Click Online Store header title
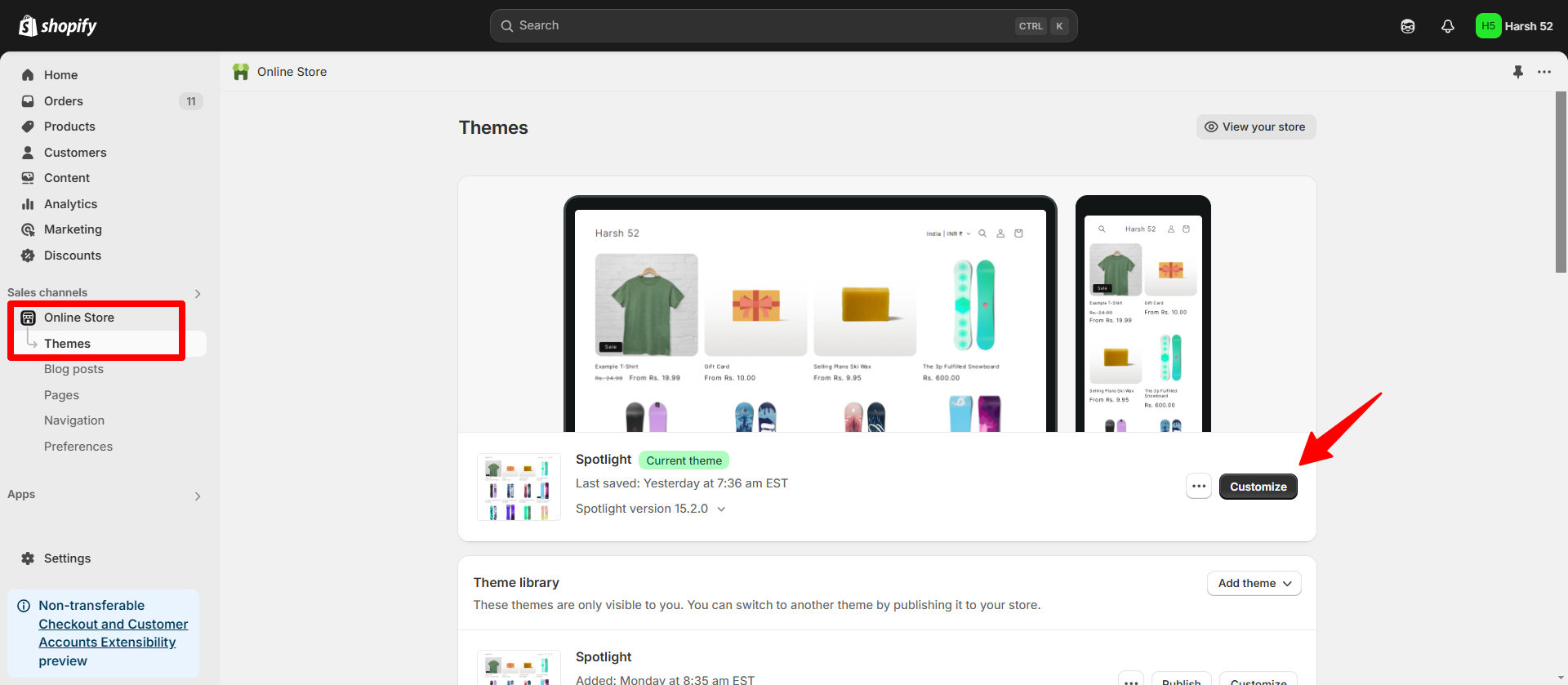 click(x=292, y=72)
